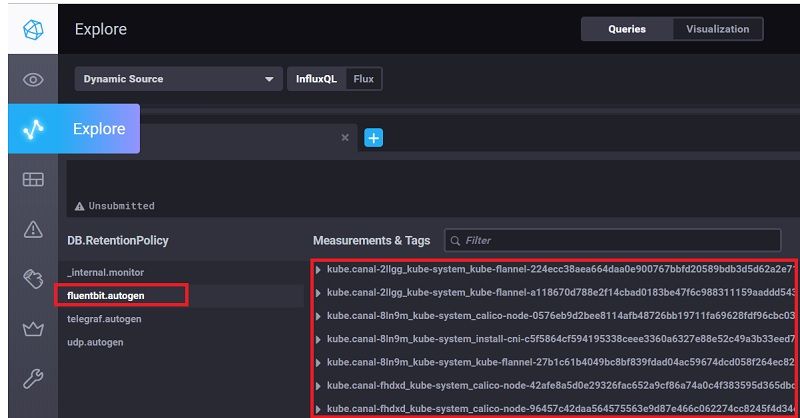Open the crown Admin icon in sidebar
The width and height of the screenshot is (800, 418).
click(33, 329)
